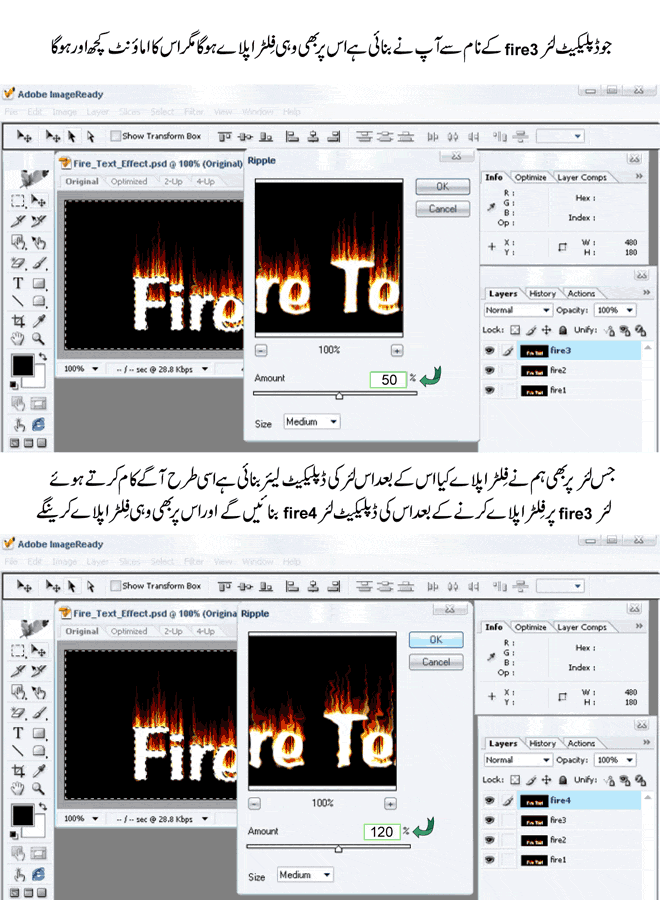This screenshot has height=900, width=660.
Task: Select Rectangular Marquee tool in upper screenshot
Action: [x=18, y=200]
